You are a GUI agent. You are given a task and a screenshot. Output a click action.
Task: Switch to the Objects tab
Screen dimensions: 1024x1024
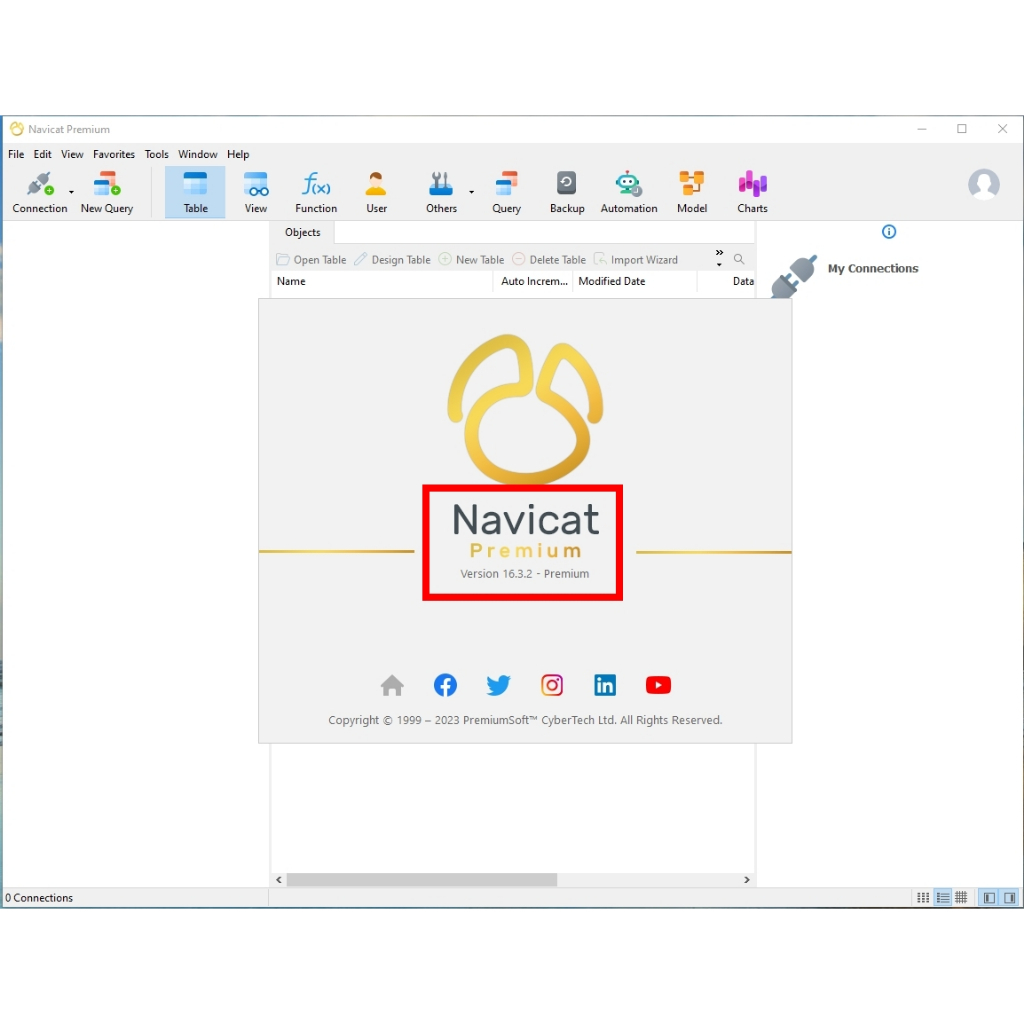(x=302, y=232)
